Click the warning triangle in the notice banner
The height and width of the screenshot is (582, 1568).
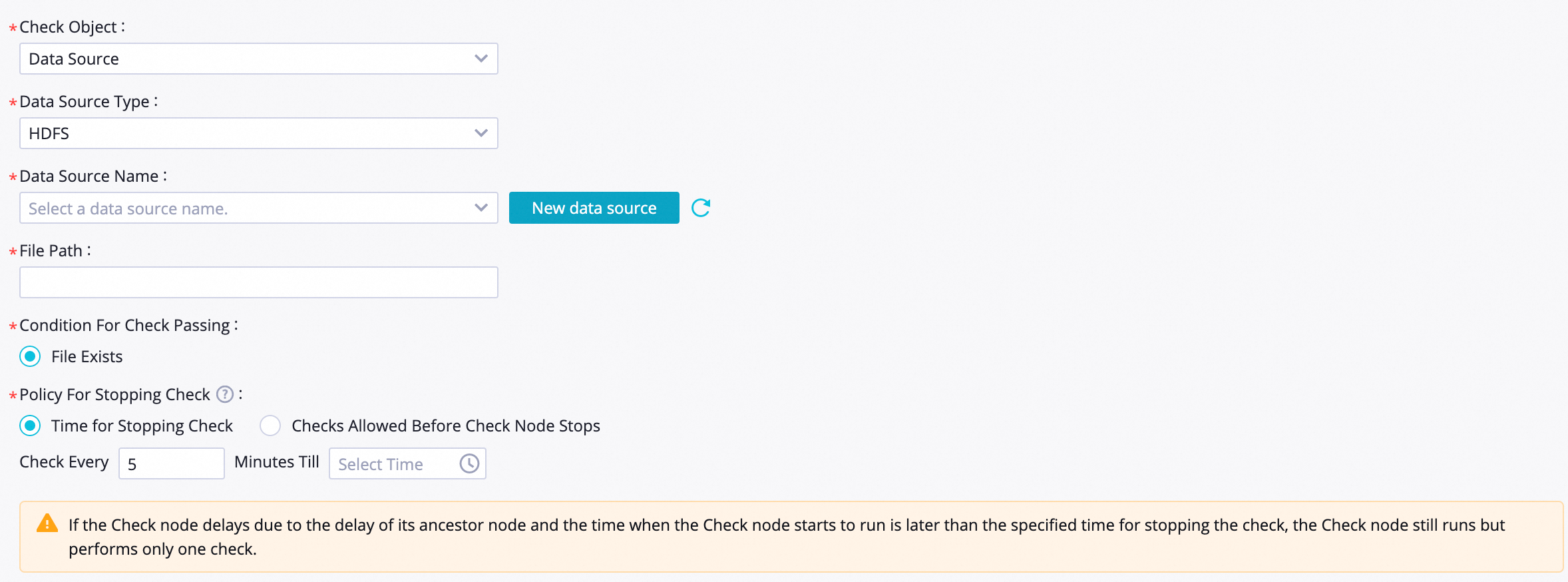point(47,524)
